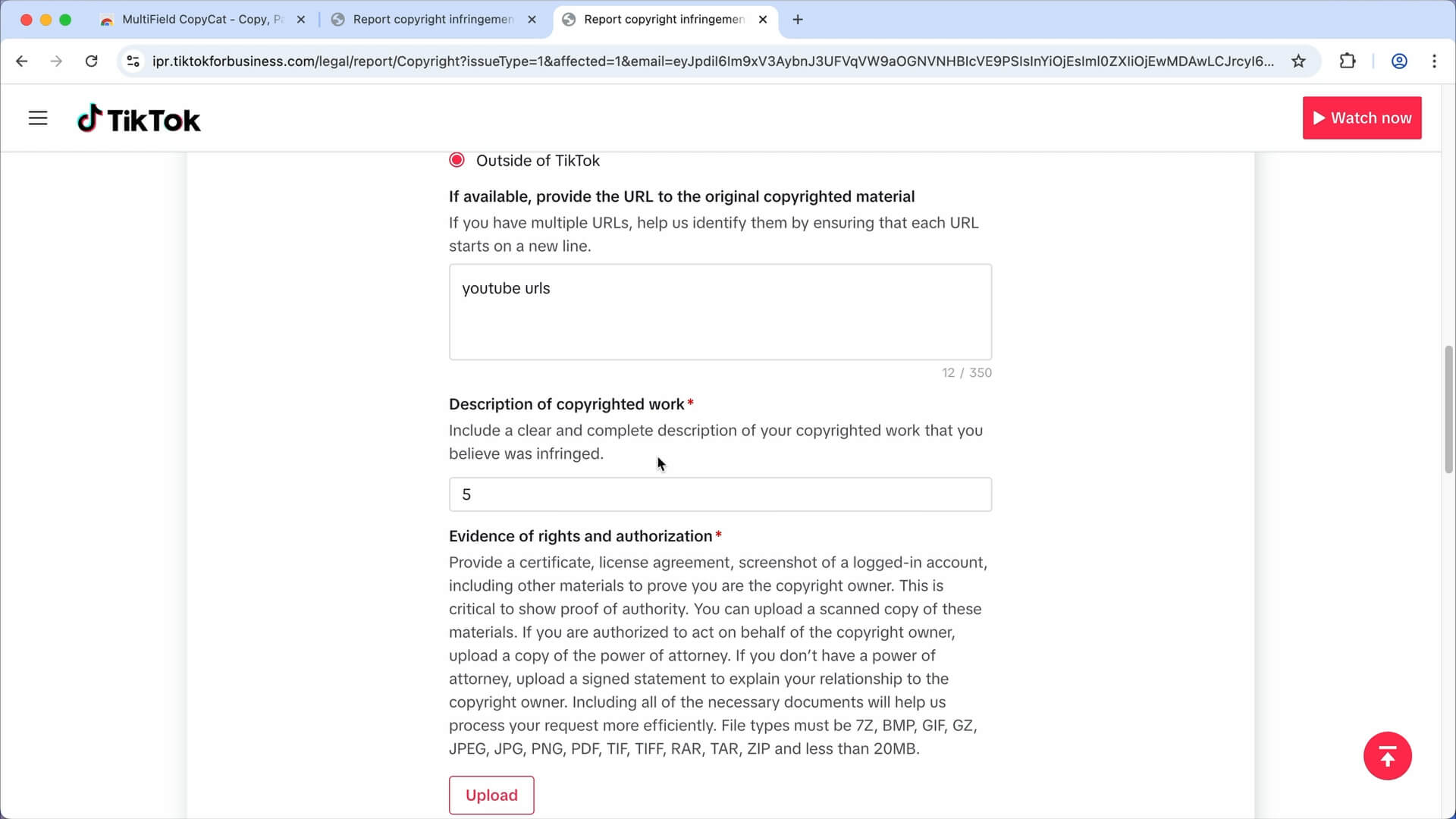
Task: Open the Chrome extensions puzzle icon
Action: [x=1348, y=61]
